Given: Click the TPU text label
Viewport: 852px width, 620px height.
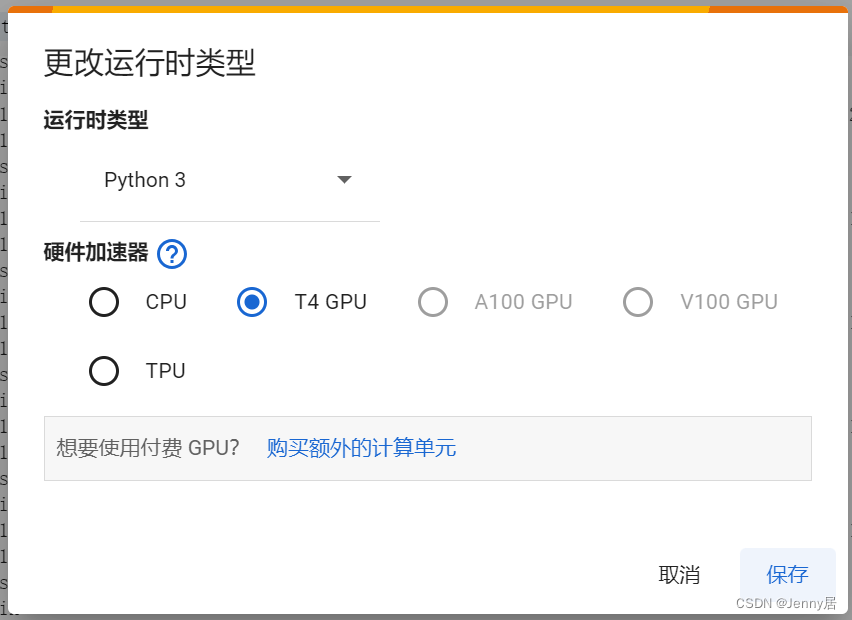Looking at the screenshot, I should coord(166,371).
